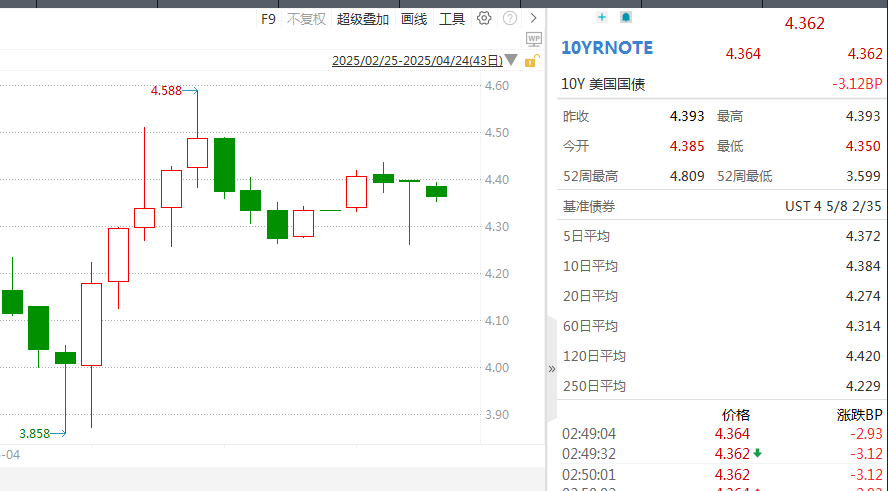
Task: Open chart settings gear icon
Action: [x=484, y=18]
